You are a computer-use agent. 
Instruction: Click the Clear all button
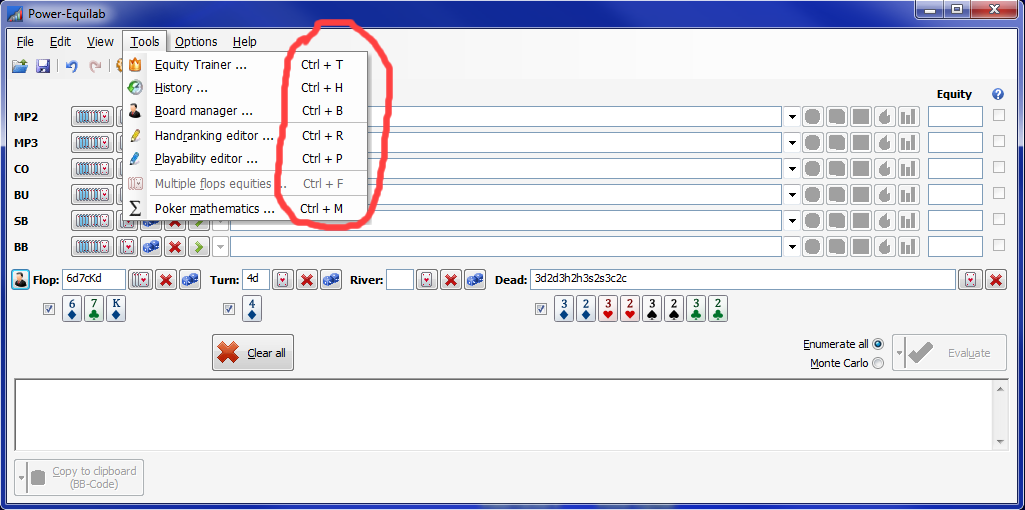(x=253, y=352)
